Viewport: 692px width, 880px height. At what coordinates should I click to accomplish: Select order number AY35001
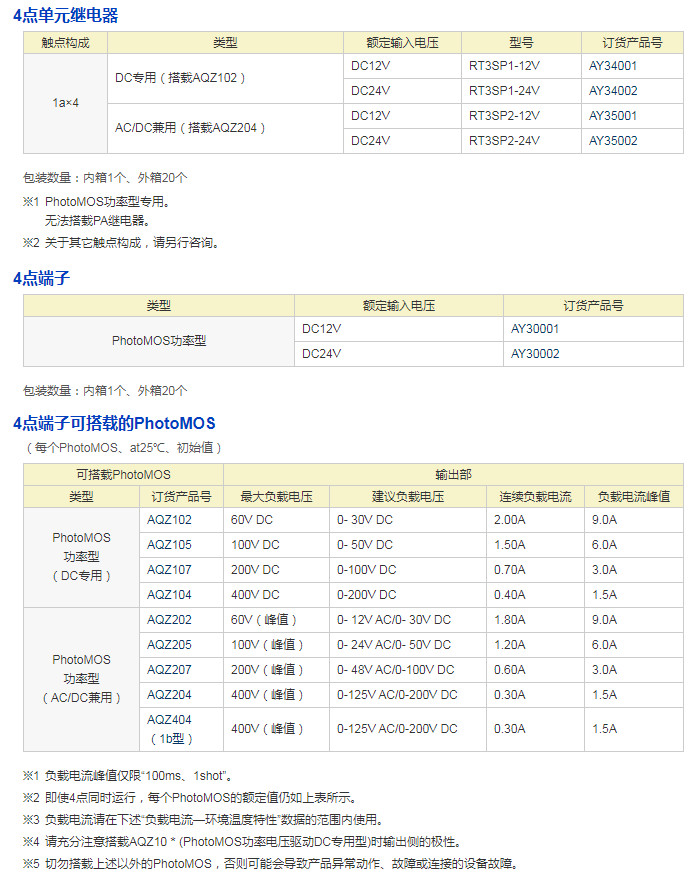pos(613,116)
